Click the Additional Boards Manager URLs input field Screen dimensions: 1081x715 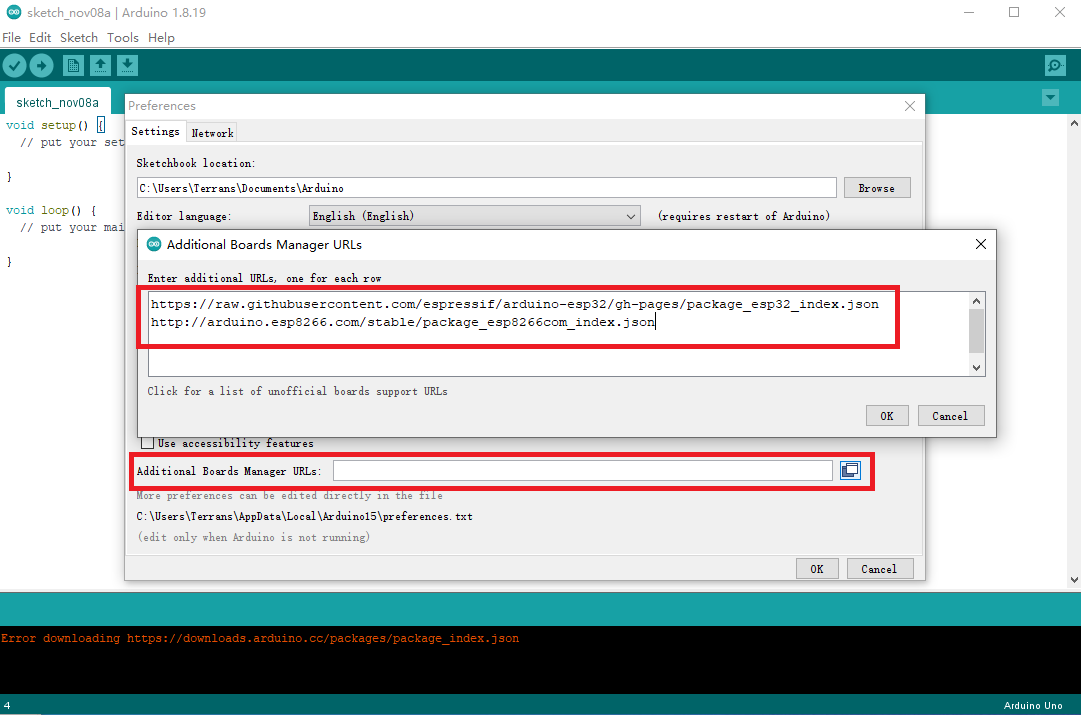(x=583, y=470)
